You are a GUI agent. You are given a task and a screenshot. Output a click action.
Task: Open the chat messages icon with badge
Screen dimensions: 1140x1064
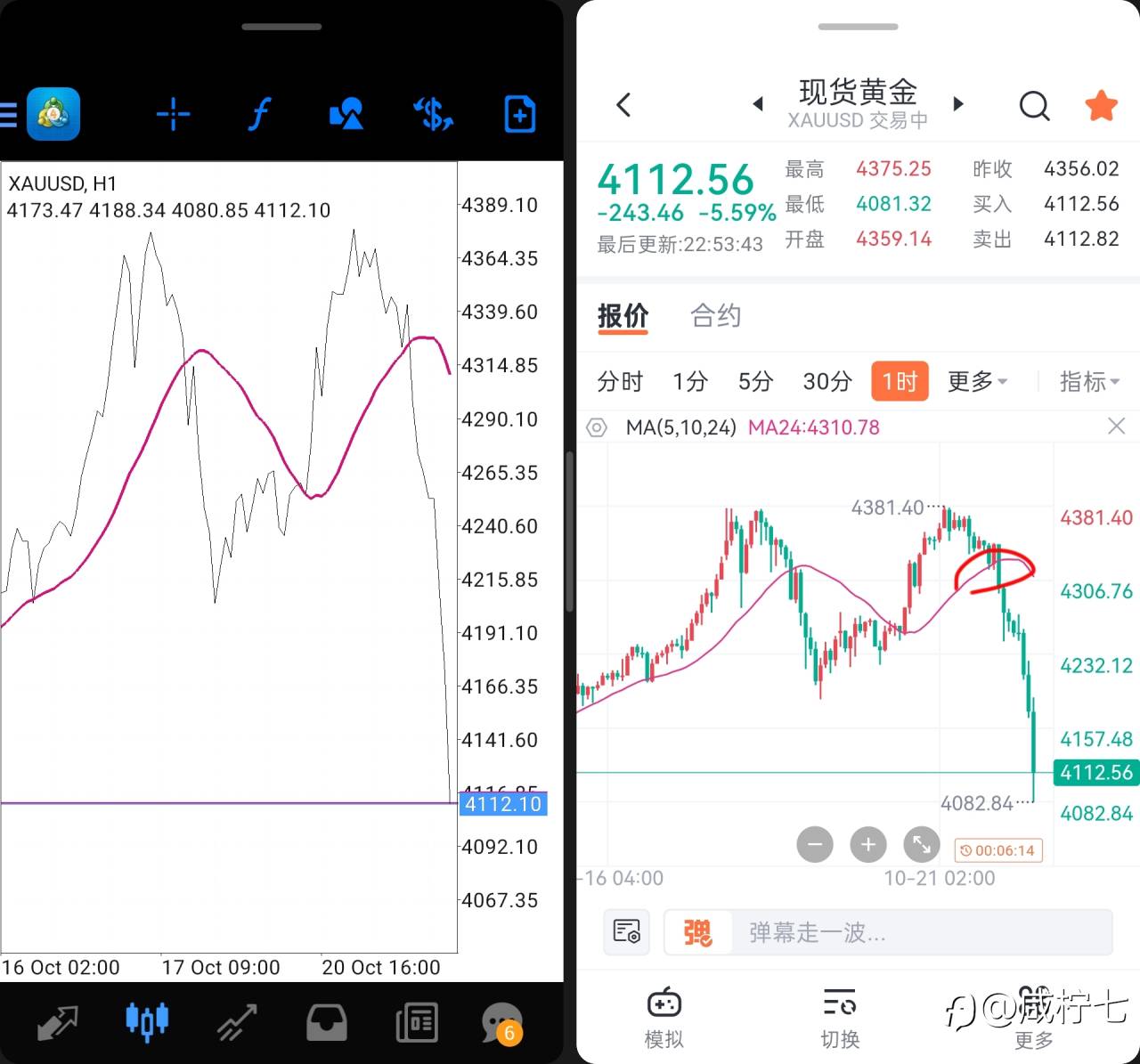pos(501,1022)
